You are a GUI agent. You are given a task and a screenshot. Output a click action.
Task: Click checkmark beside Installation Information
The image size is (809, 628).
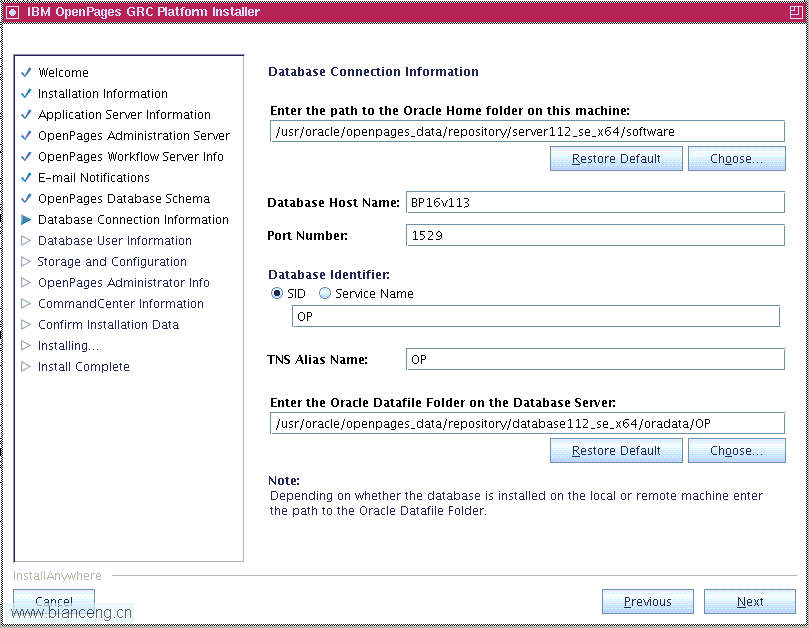26,93
